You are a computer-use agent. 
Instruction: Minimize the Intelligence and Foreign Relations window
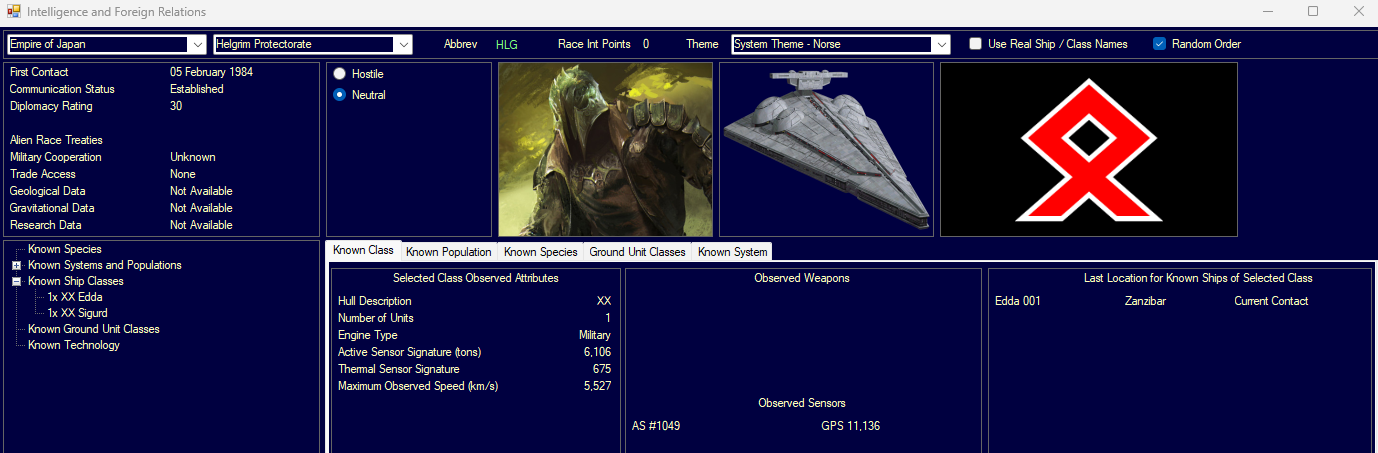(1267, 11)
